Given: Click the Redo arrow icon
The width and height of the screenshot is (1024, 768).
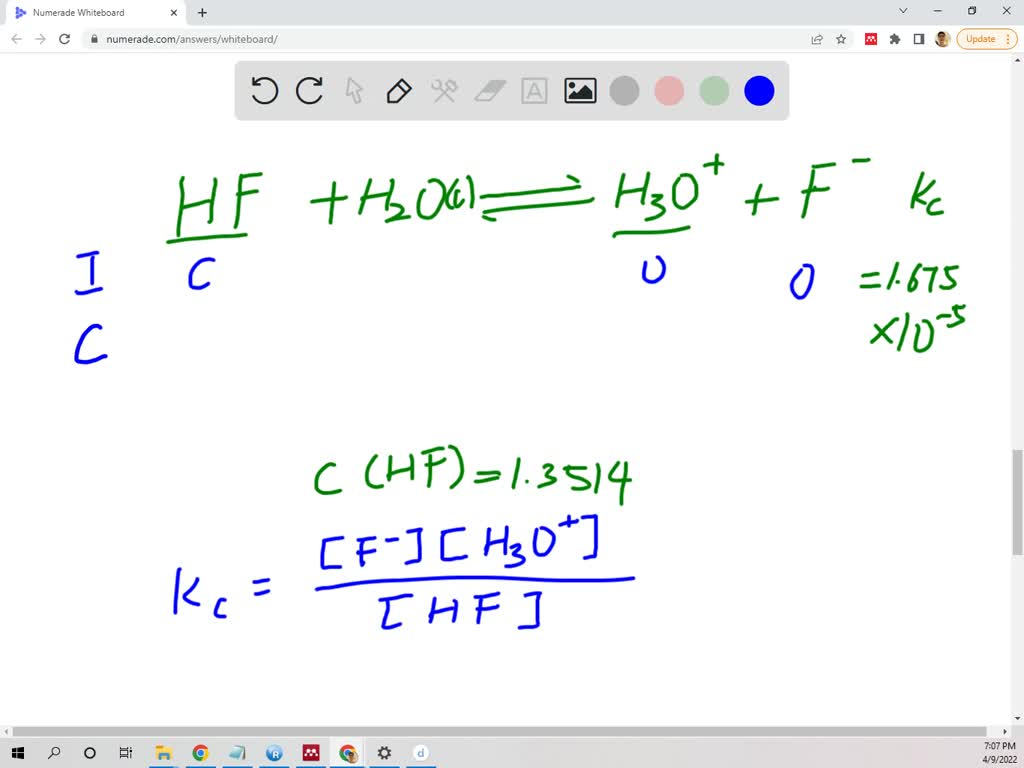Looking at the screenshot, I should point(309,91).
